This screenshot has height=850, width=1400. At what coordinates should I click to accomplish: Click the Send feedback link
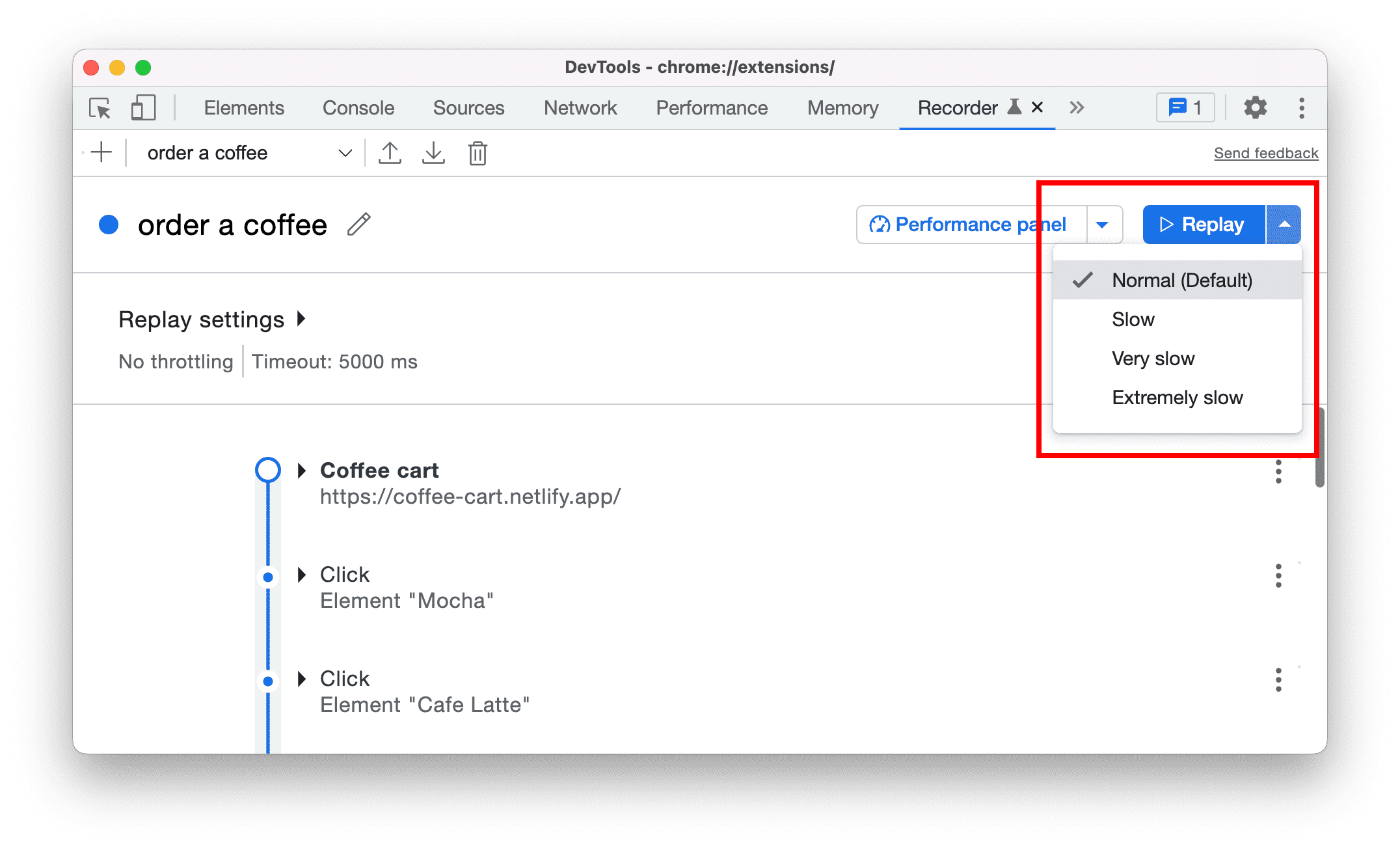1266,152
